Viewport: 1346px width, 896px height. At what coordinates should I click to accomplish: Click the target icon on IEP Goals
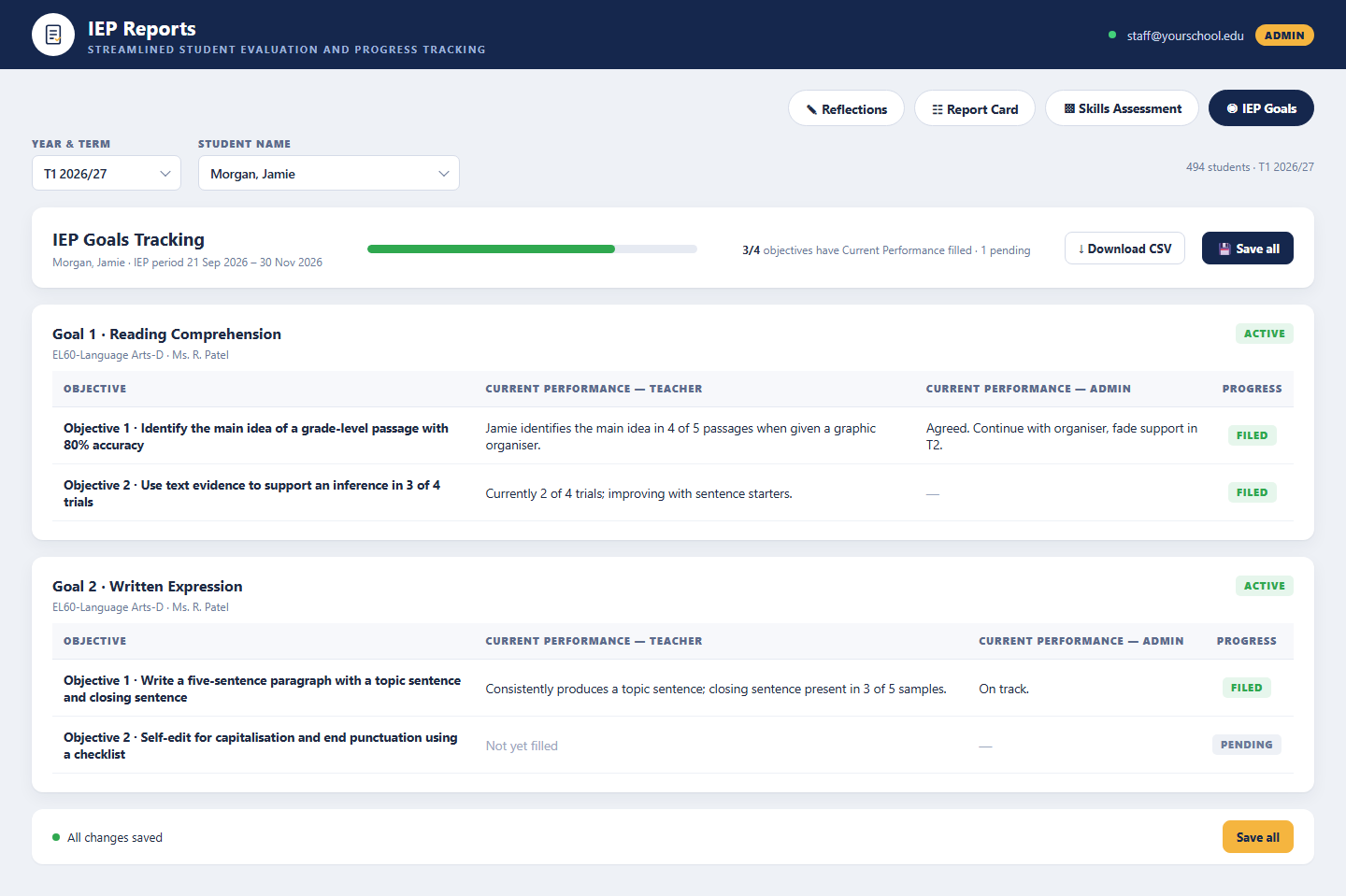(x=1232, y=108)
